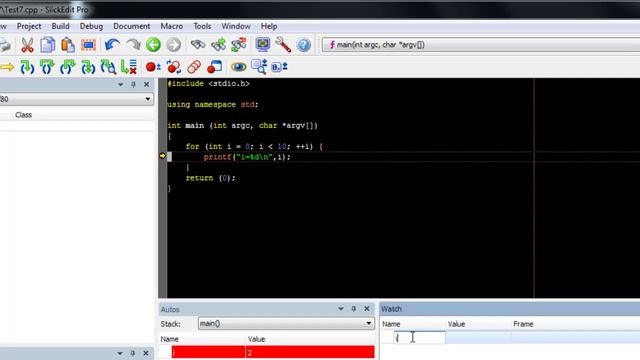
Task: Click value 2 in Autos panel
Action: (249, 352)
